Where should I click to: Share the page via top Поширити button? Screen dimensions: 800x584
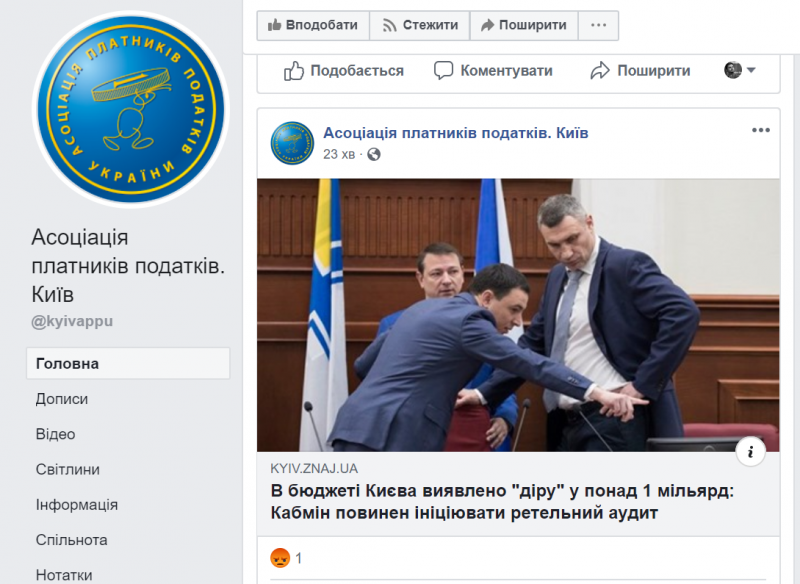pyautogui.click(x=523, y=25)
